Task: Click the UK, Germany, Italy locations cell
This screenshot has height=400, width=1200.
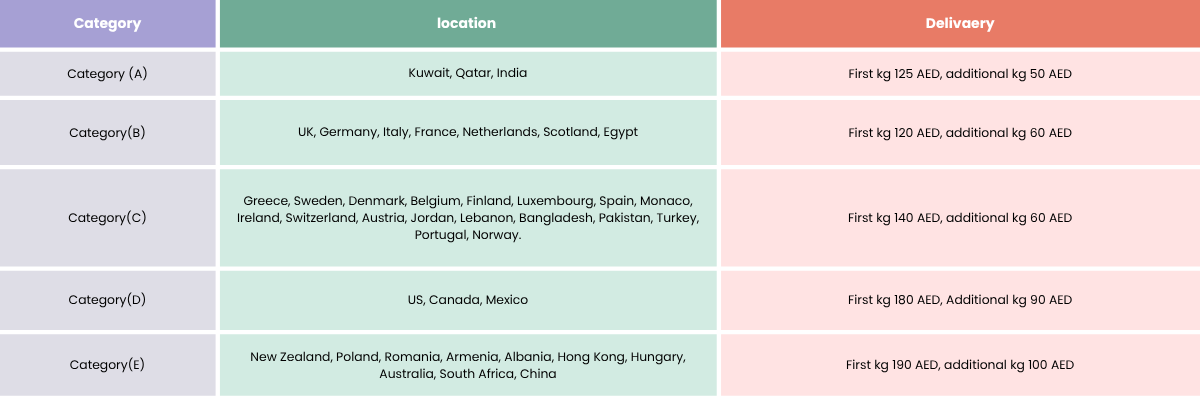Action: pyautogui.click(x=467, y=132)
